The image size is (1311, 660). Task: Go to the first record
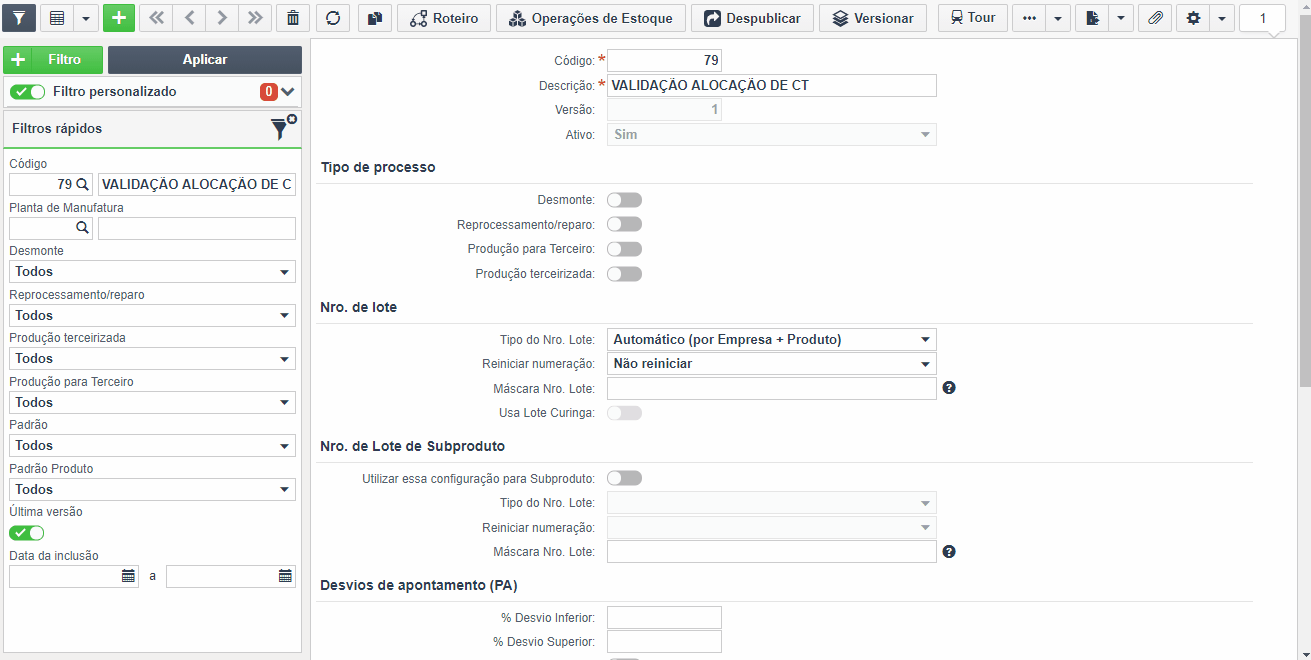coord(156,18)
